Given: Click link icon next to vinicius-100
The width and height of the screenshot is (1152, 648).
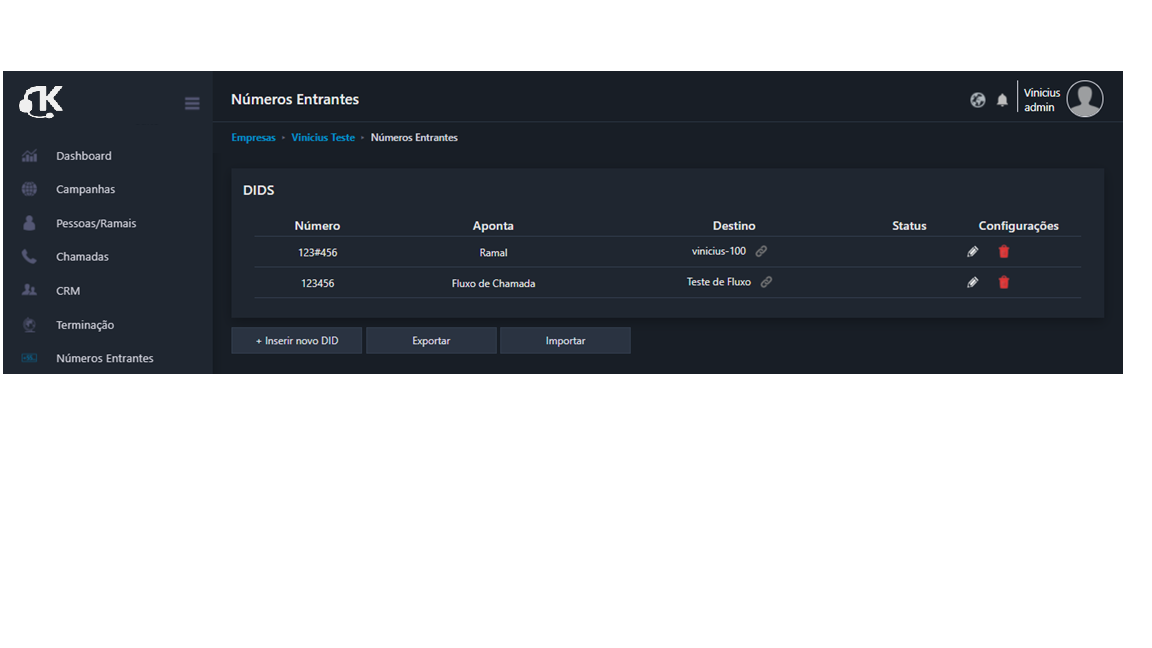Looking at the screenshot, I should 761,251.
